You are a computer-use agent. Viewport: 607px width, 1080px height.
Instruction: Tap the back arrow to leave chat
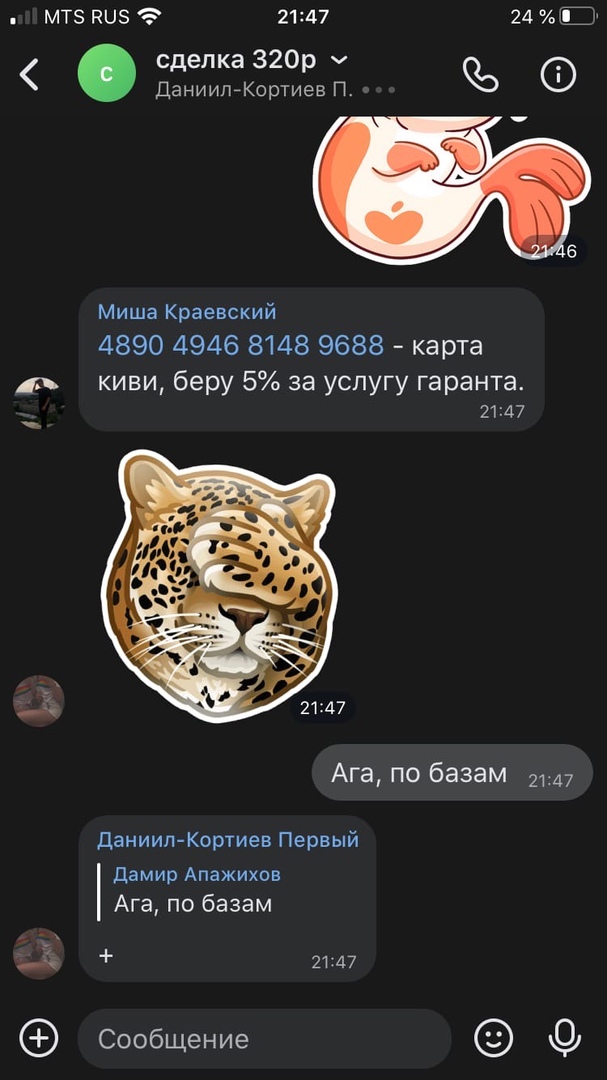click(29, 74)
